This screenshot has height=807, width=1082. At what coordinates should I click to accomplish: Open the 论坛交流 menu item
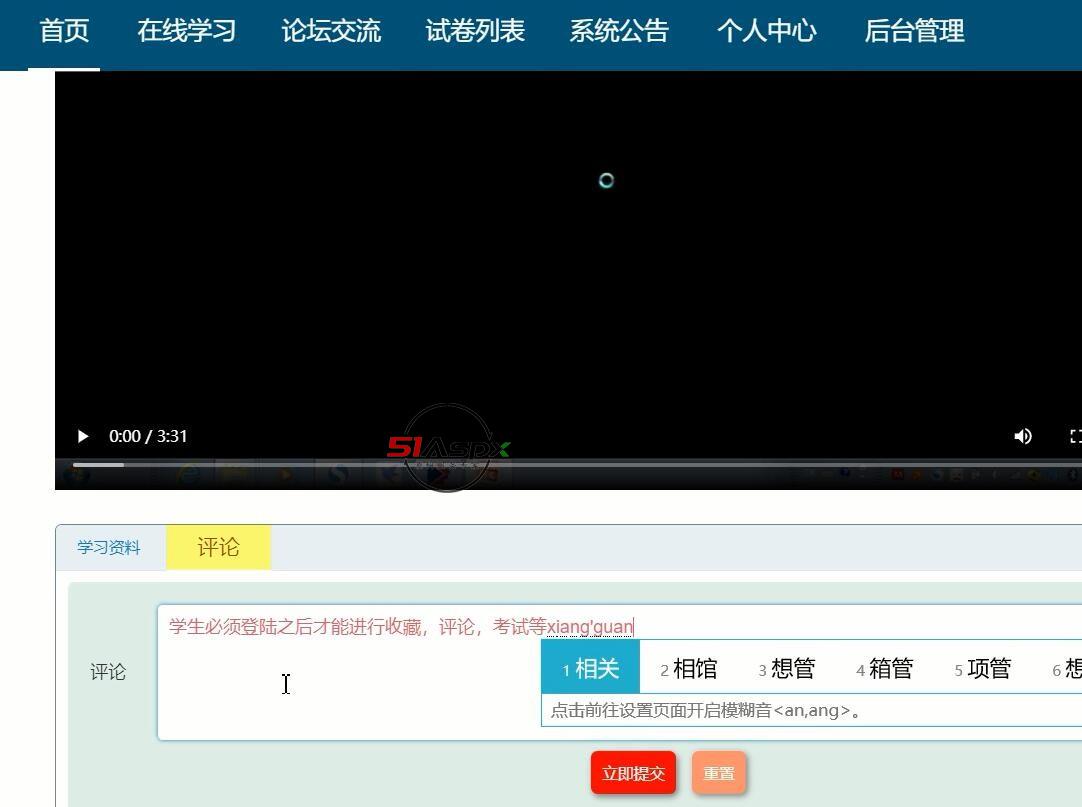pos(331,31)
